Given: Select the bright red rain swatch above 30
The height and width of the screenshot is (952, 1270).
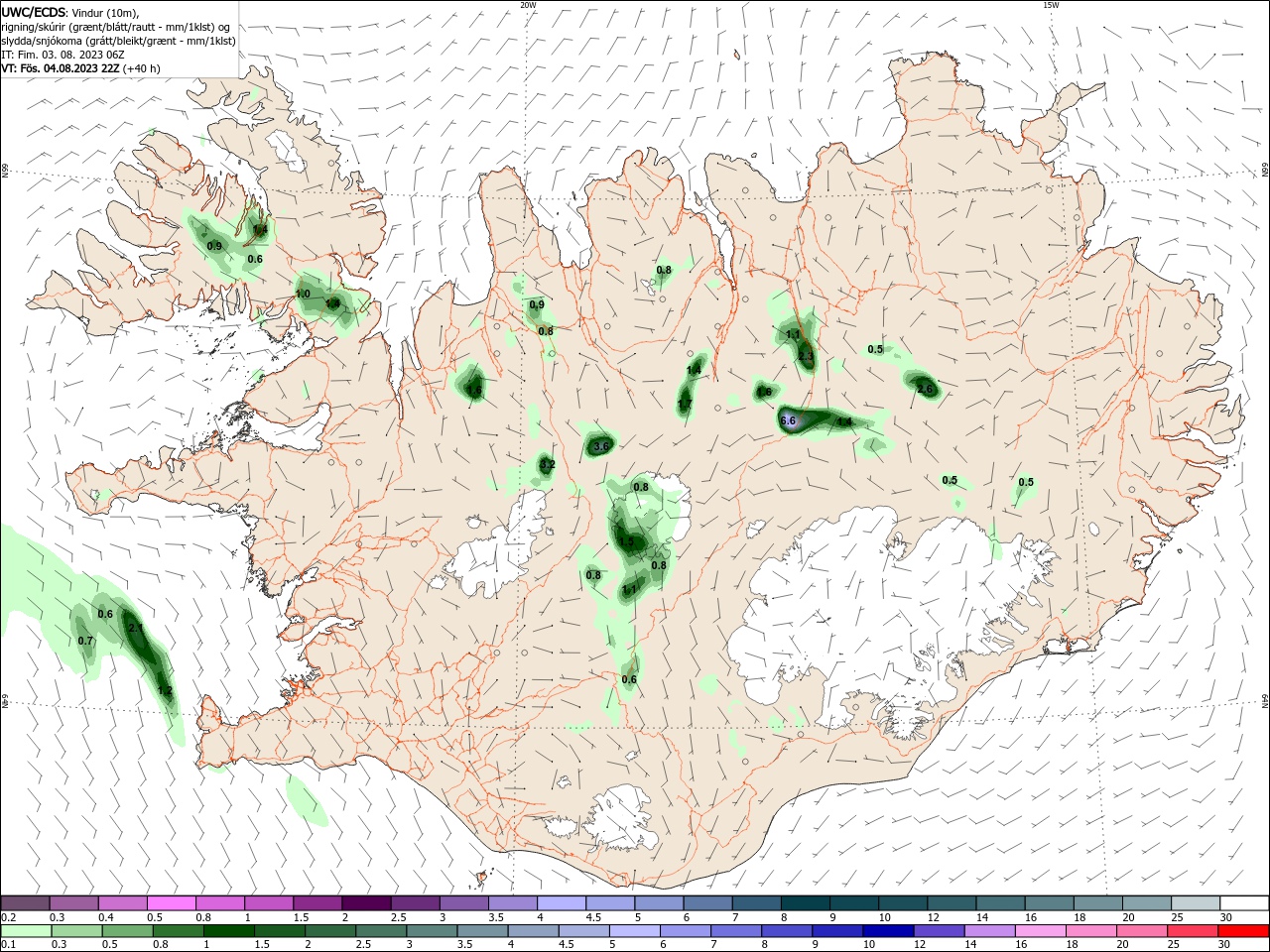Looking at the screenshot, I should (1243, 931).
